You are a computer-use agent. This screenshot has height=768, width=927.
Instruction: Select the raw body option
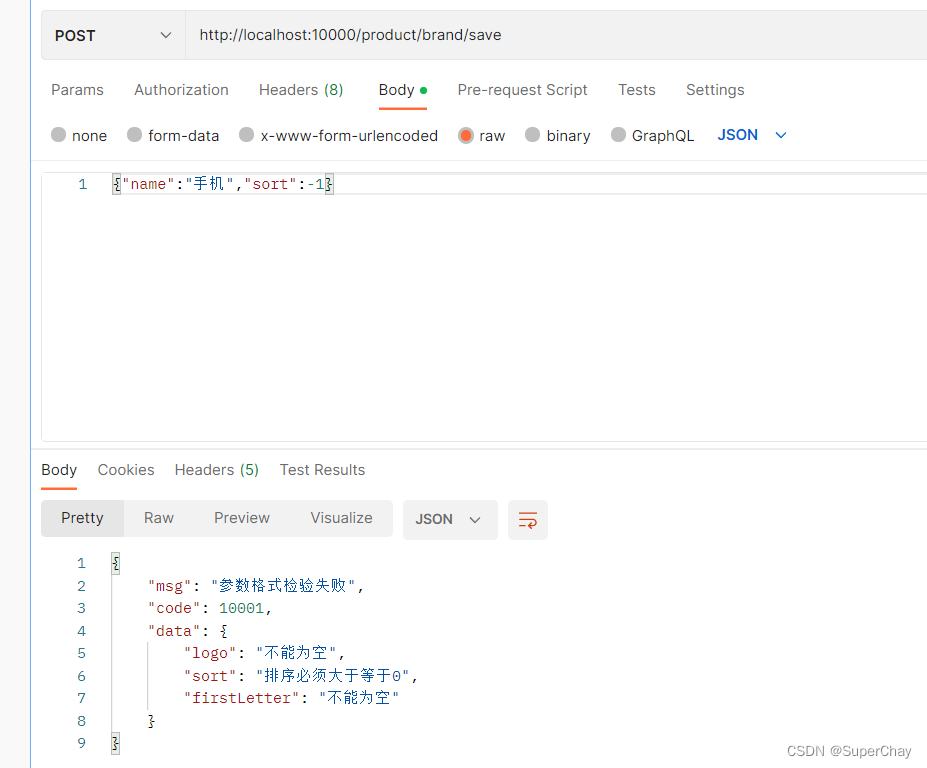(x=481, y=135)
